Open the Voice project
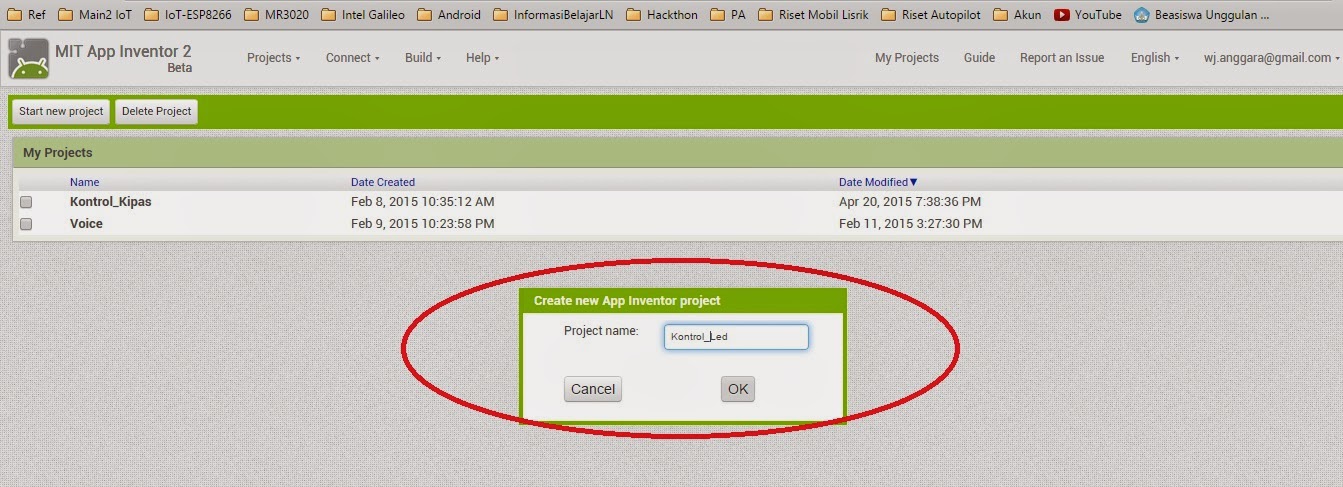The height and width of the screenshot is (487, 1343). pyautogui.click(x=86, y=224)
